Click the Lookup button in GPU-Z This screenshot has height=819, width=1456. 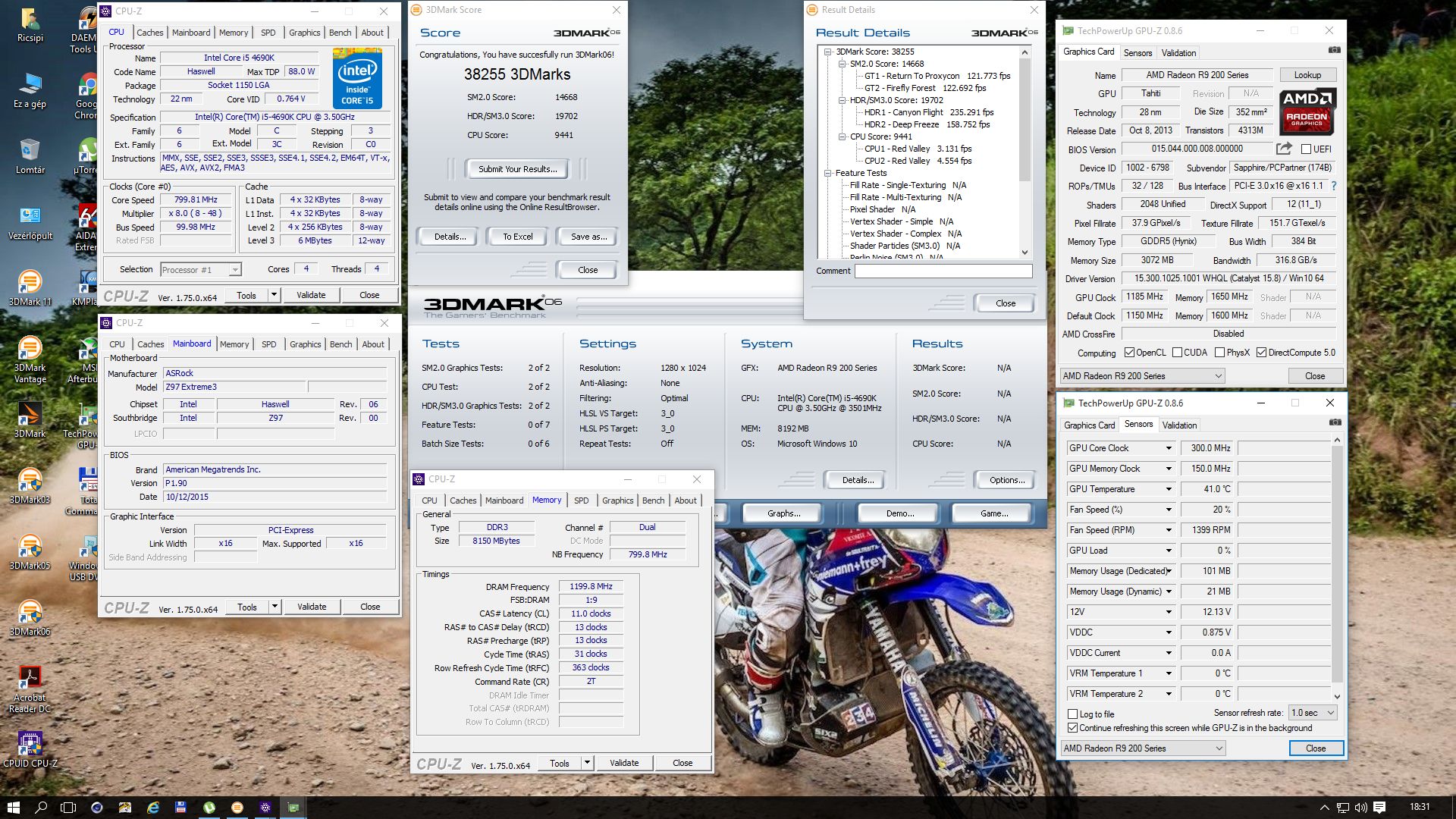[1307, 75]
